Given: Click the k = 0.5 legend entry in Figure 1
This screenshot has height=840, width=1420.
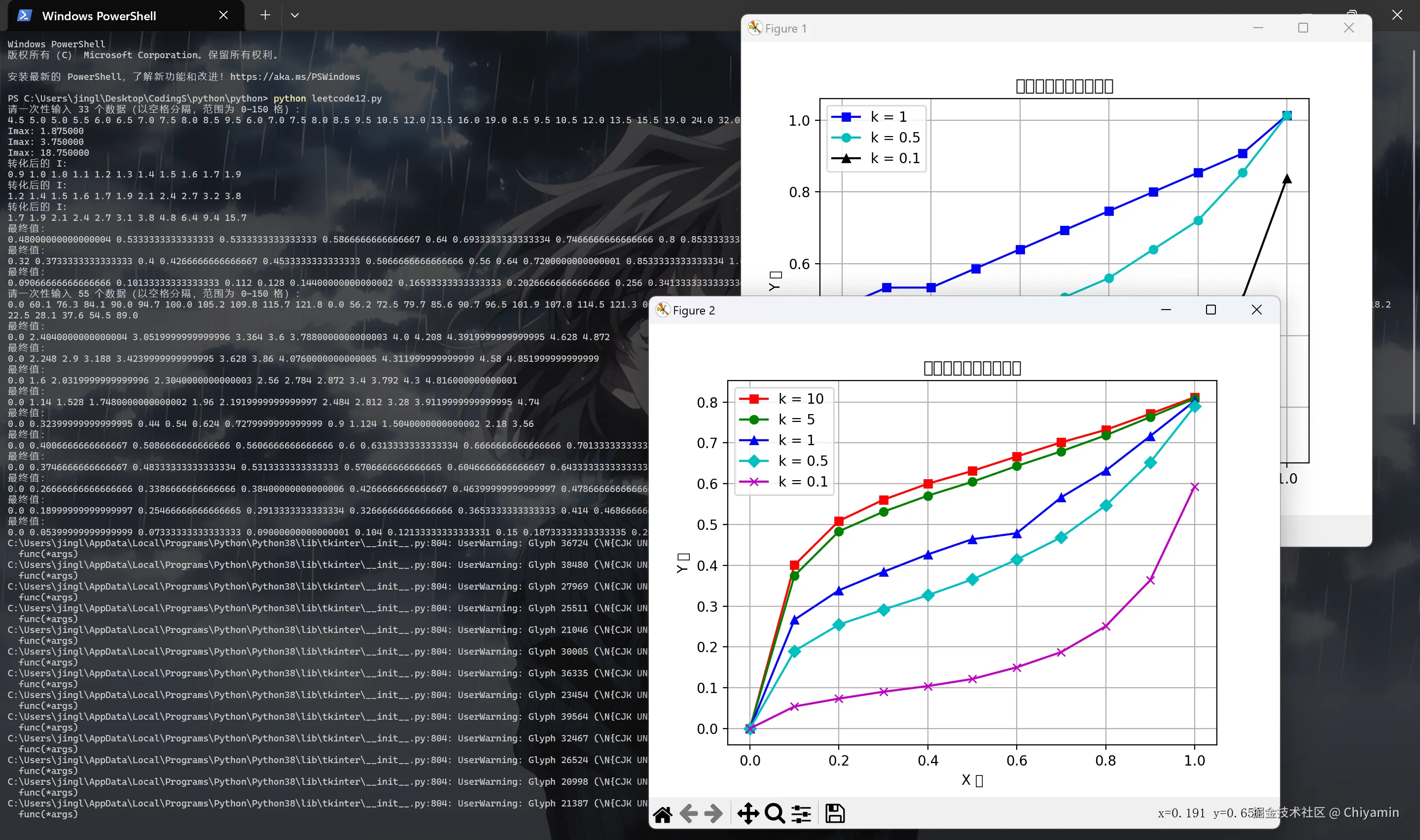Looking at the screenshot, I should tap(895, 138).
